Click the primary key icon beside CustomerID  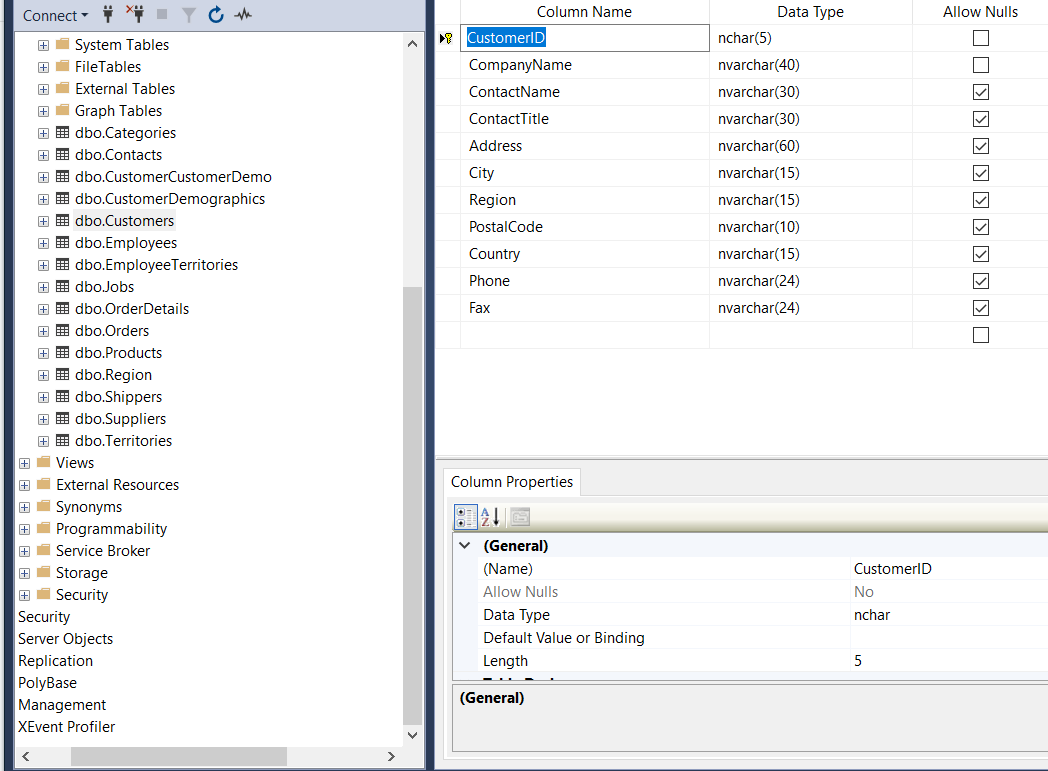446,38
